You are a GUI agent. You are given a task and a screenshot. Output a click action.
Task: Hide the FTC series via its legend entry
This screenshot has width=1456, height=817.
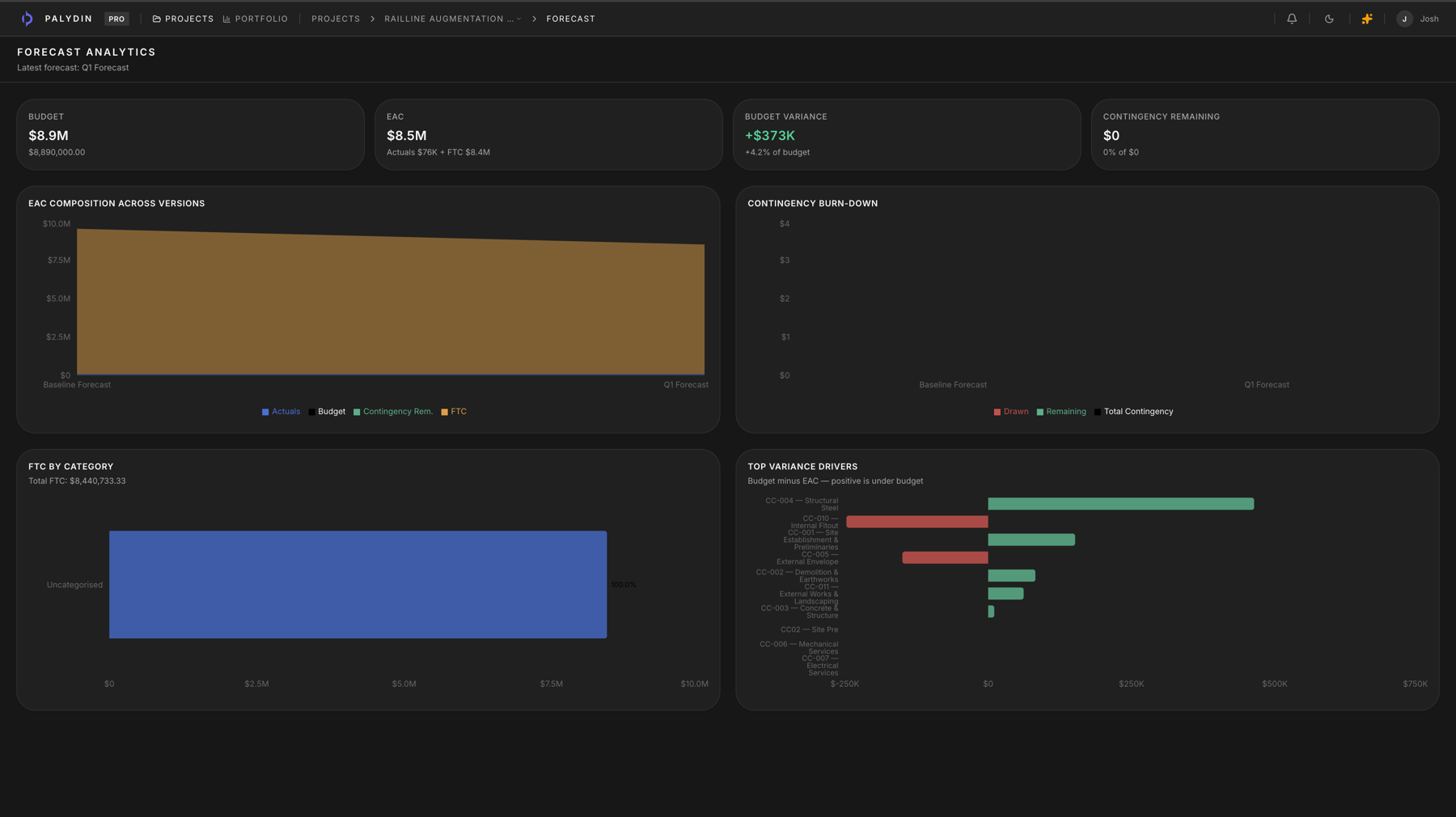coord(453,412)
